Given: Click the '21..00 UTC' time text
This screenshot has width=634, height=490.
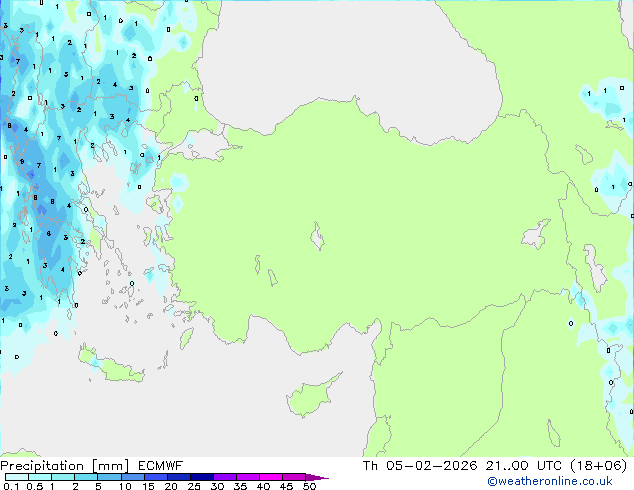Looking at the screenshot, I should [x=524, y=466].
